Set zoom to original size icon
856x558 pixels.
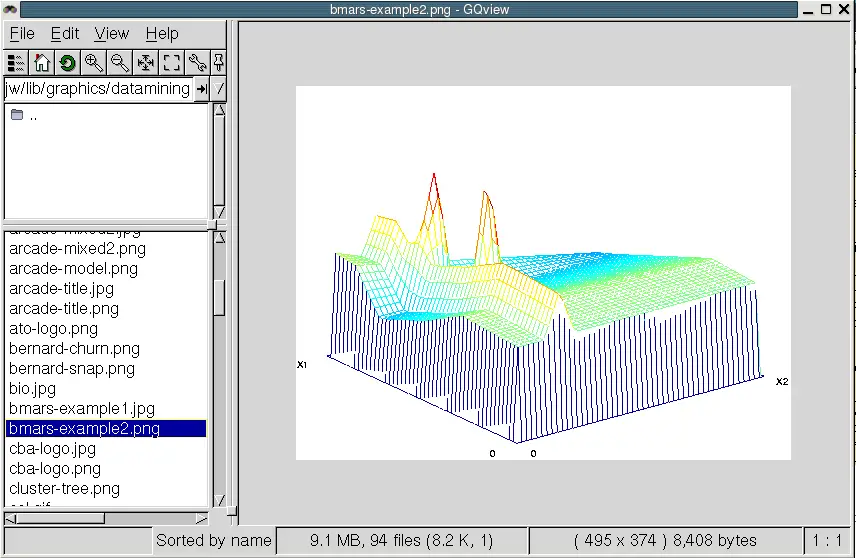(x=171, y=63)
